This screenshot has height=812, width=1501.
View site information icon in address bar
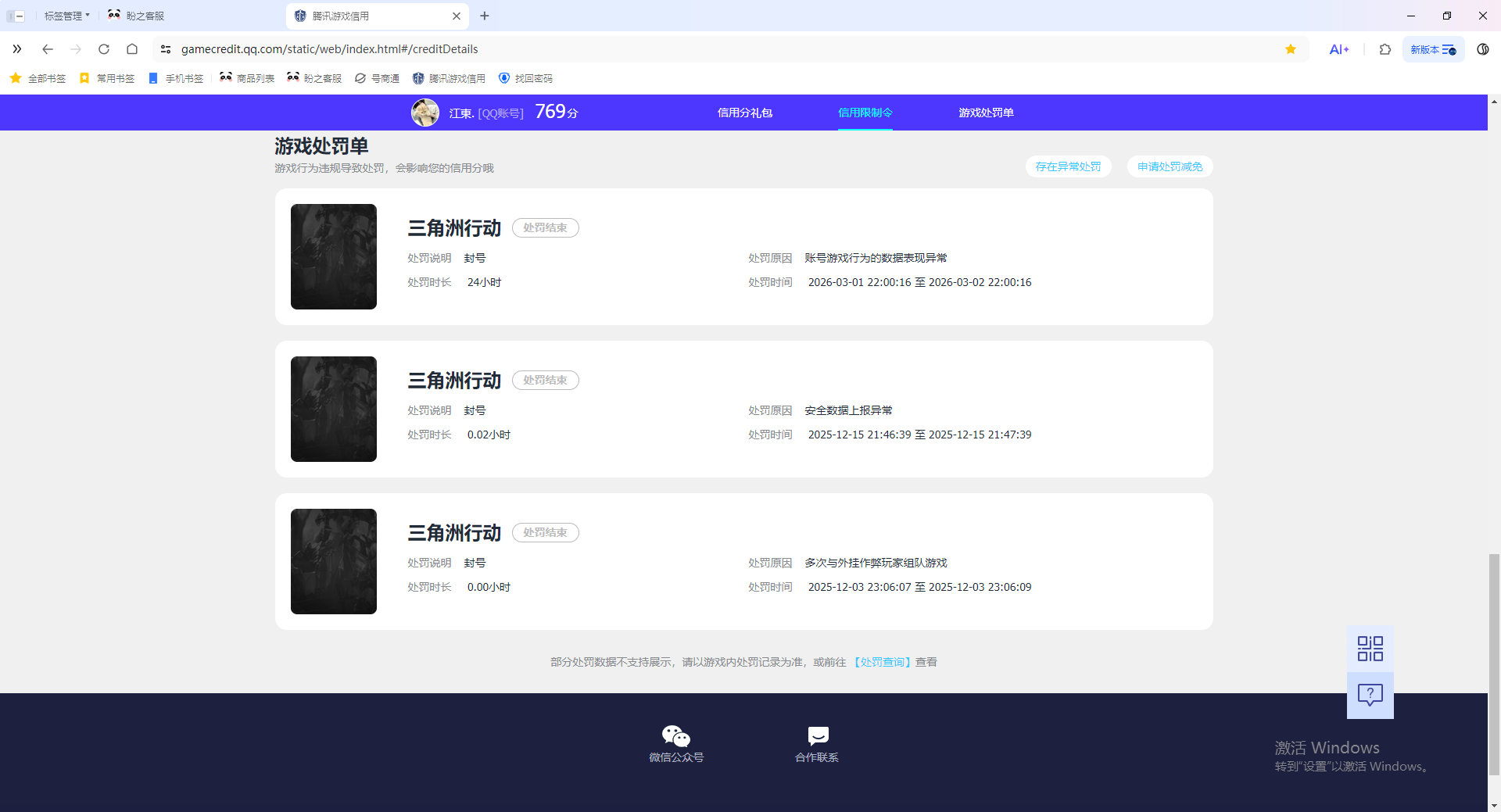point(166,49)
